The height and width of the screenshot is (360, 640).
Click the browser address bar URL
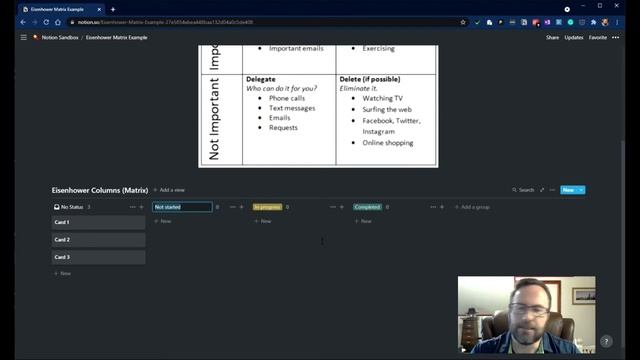(x=165, y=22)
